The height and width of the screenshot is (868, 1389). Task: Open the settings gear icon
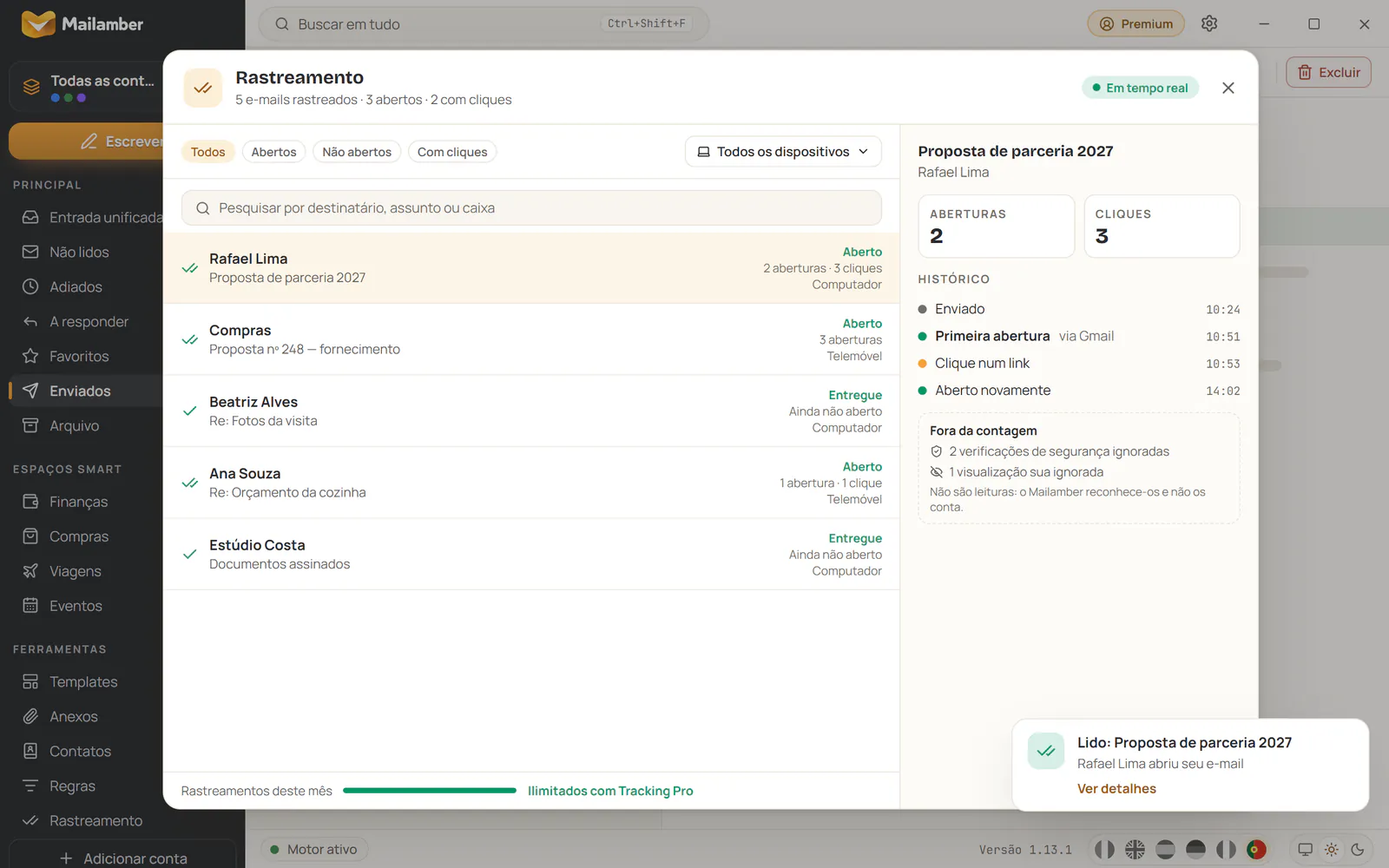tap(1209, 23)
